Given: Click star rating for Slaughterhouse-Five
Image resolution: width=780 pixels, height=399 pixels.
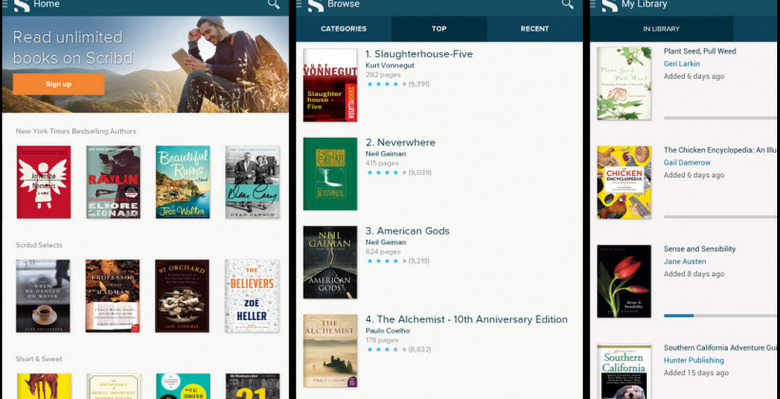Looking at the screenshot, I should click(387, 84).
